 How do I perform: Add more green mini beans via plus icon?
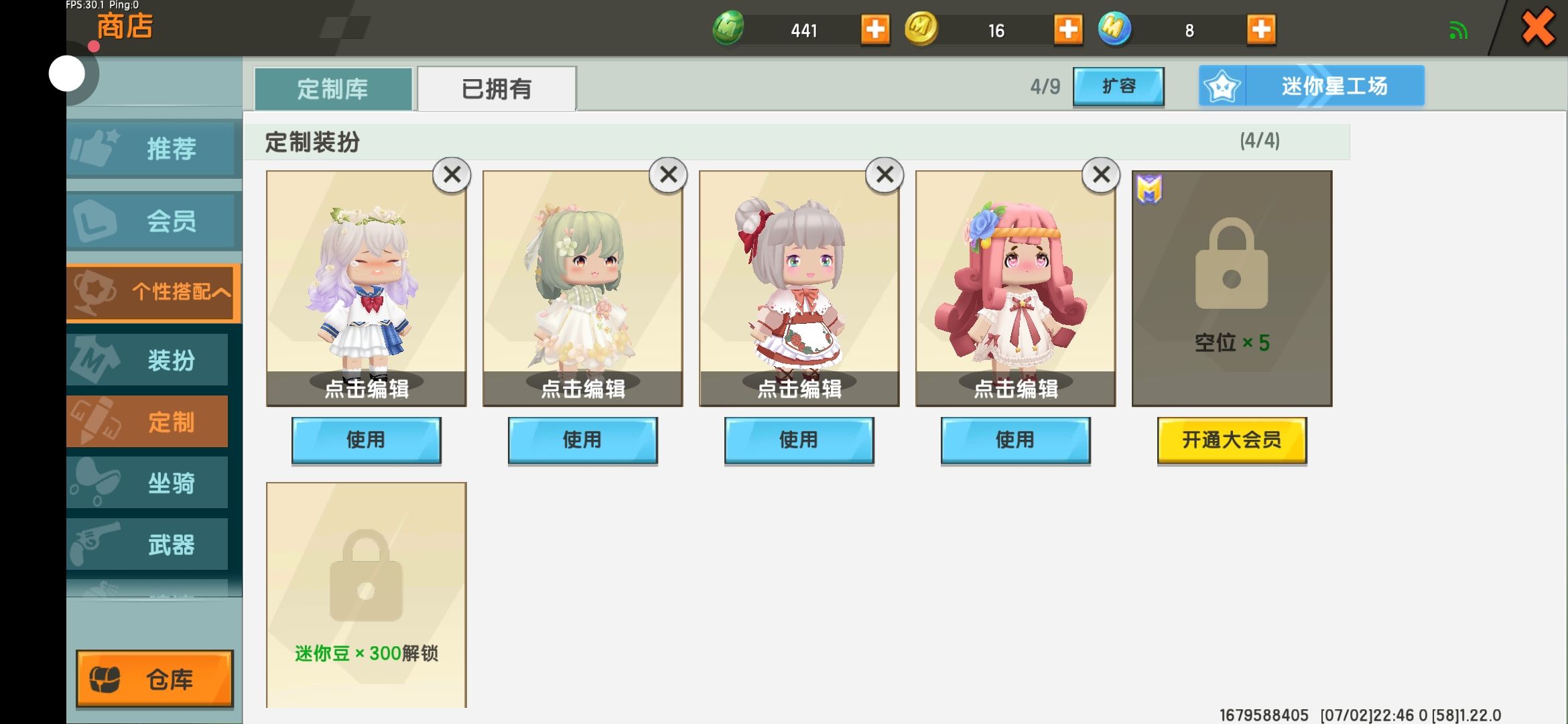875,29
